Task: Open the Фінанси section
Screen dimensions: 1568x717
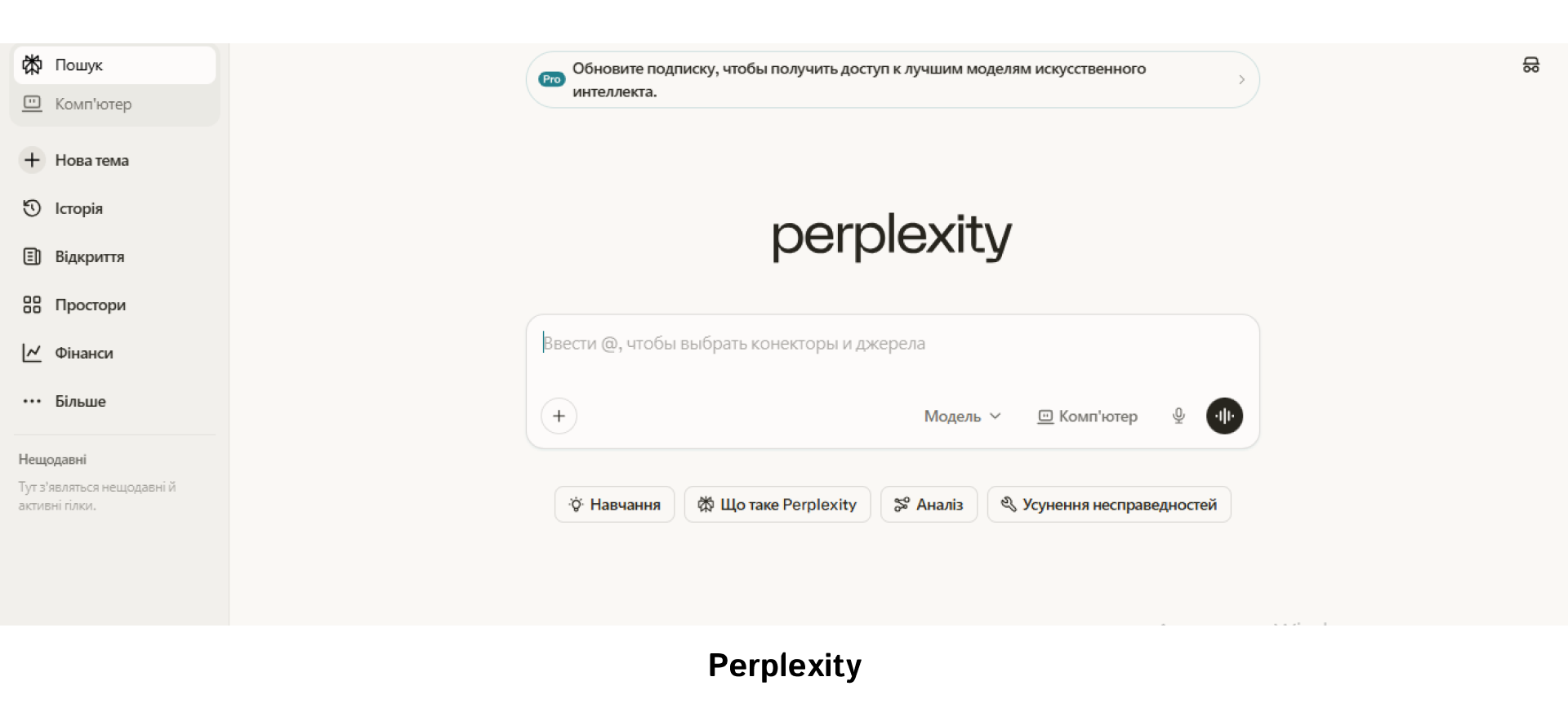Action: pos(84,353)
